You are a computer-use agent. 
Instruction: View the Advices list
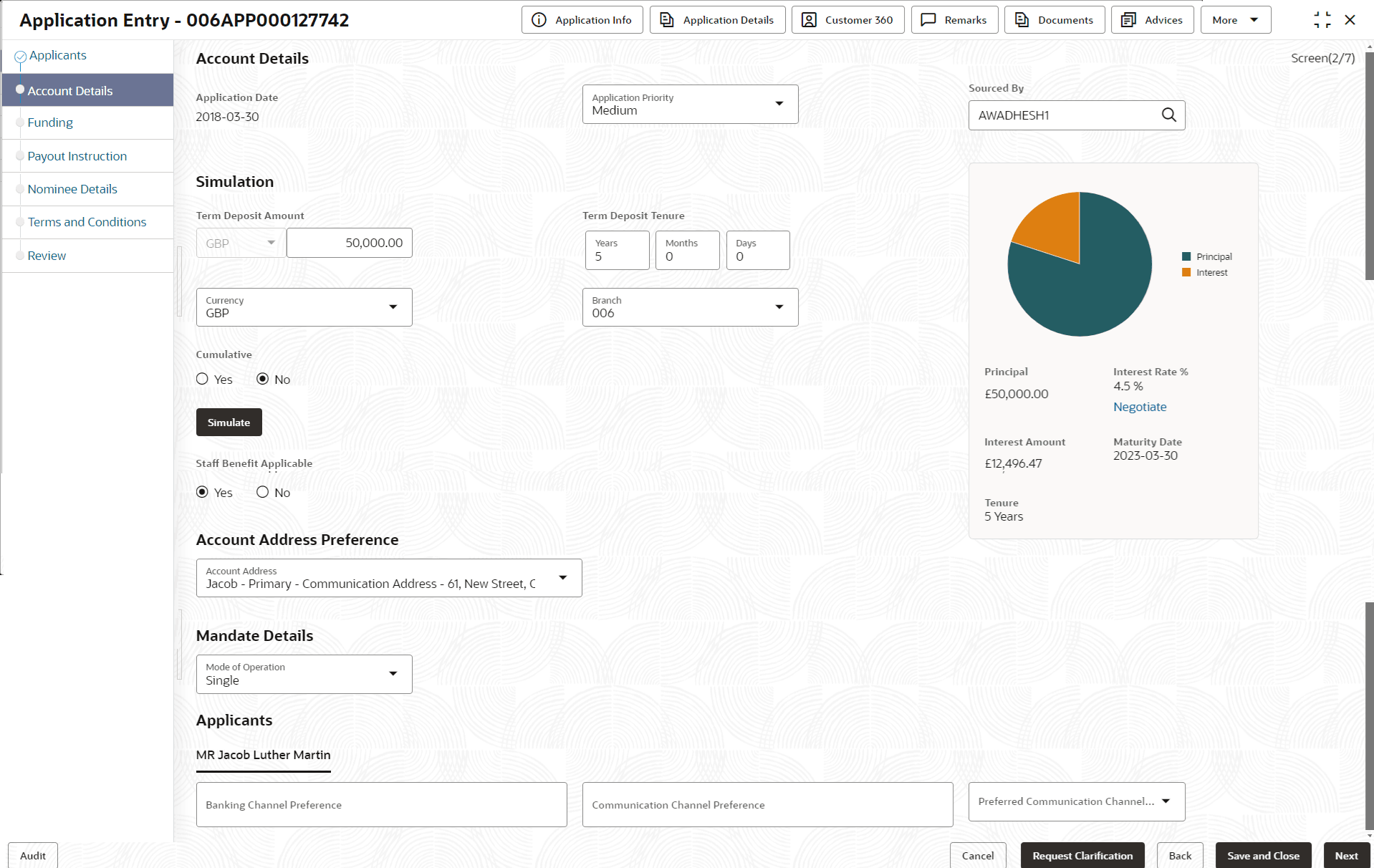(x=1151, y=19)
